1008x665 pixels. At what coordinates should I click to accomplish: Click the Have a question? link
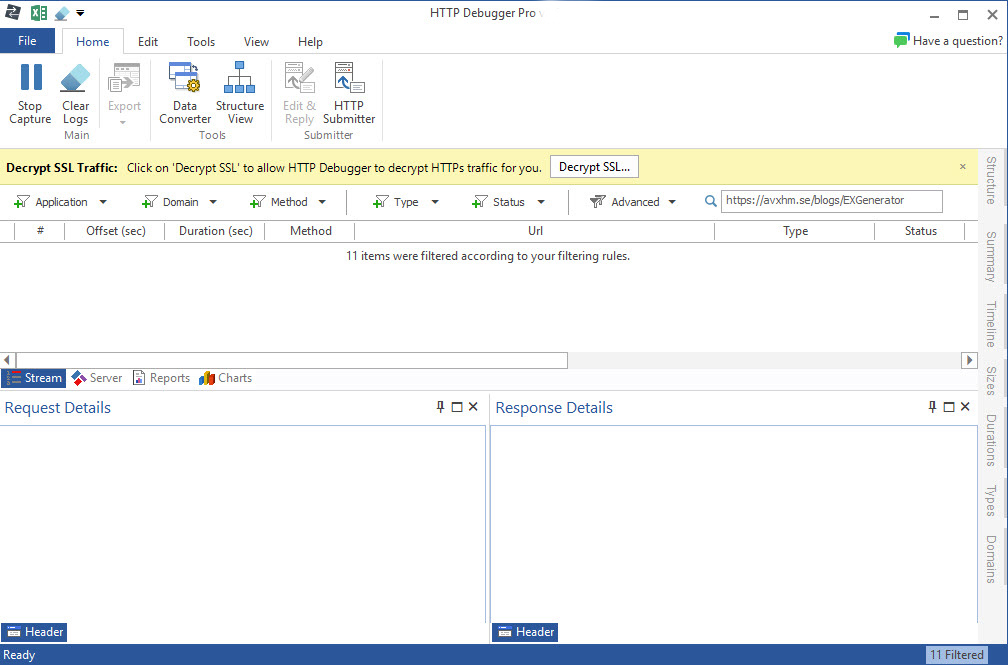[x=958, y=41]
